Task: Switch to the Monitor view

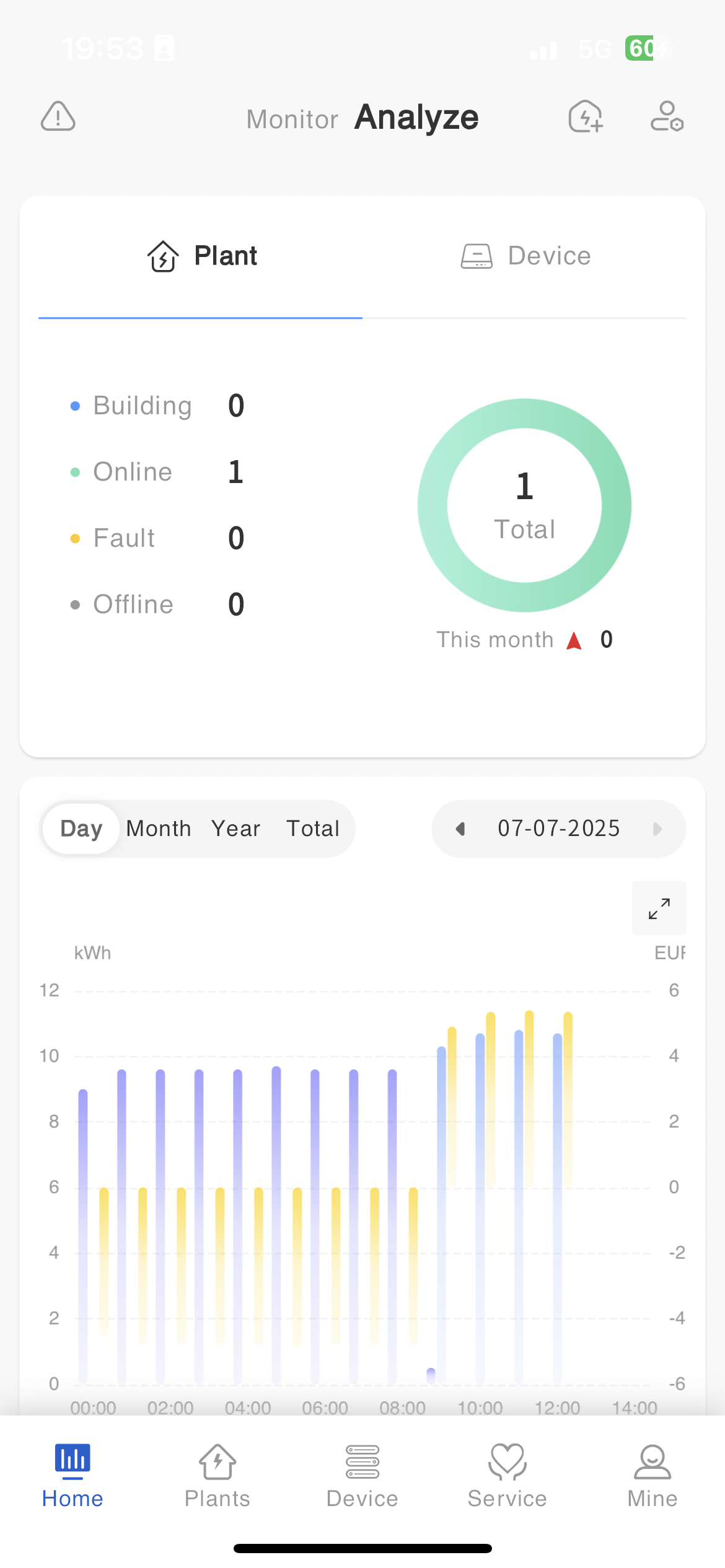Action: [292, 119]
